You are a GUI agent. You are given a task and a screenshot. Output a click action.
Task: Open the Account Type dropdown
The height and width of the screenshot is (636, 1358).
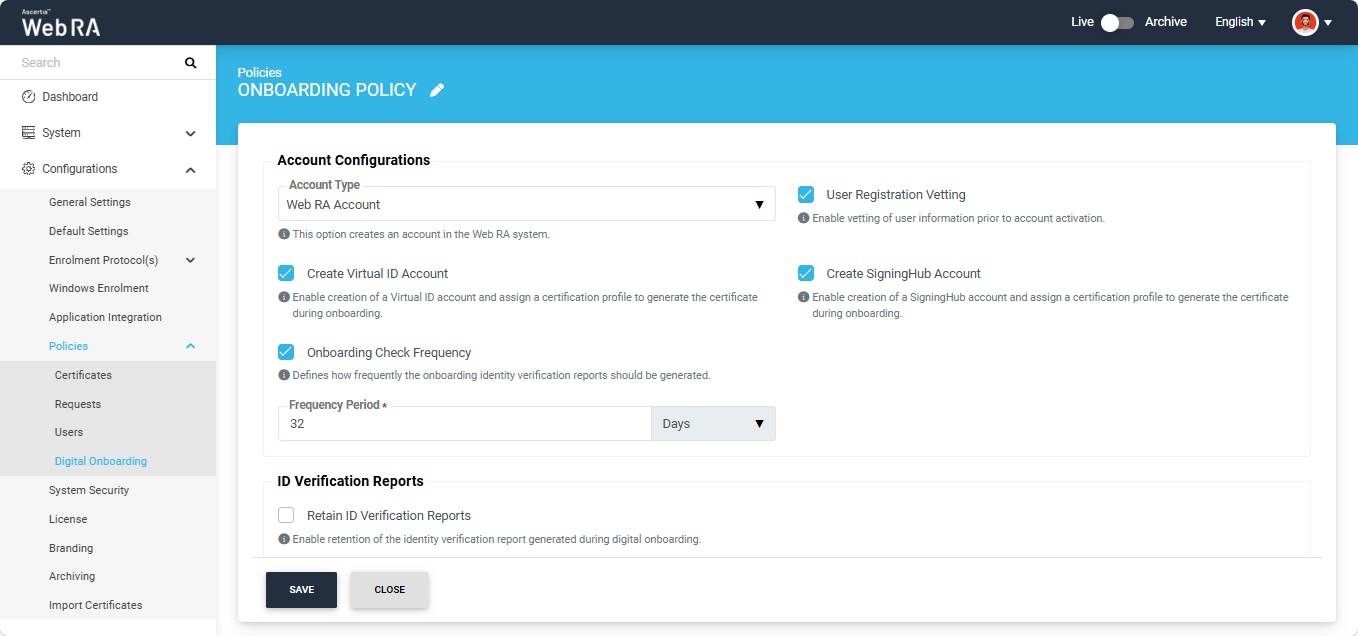[x=527, y=204]
